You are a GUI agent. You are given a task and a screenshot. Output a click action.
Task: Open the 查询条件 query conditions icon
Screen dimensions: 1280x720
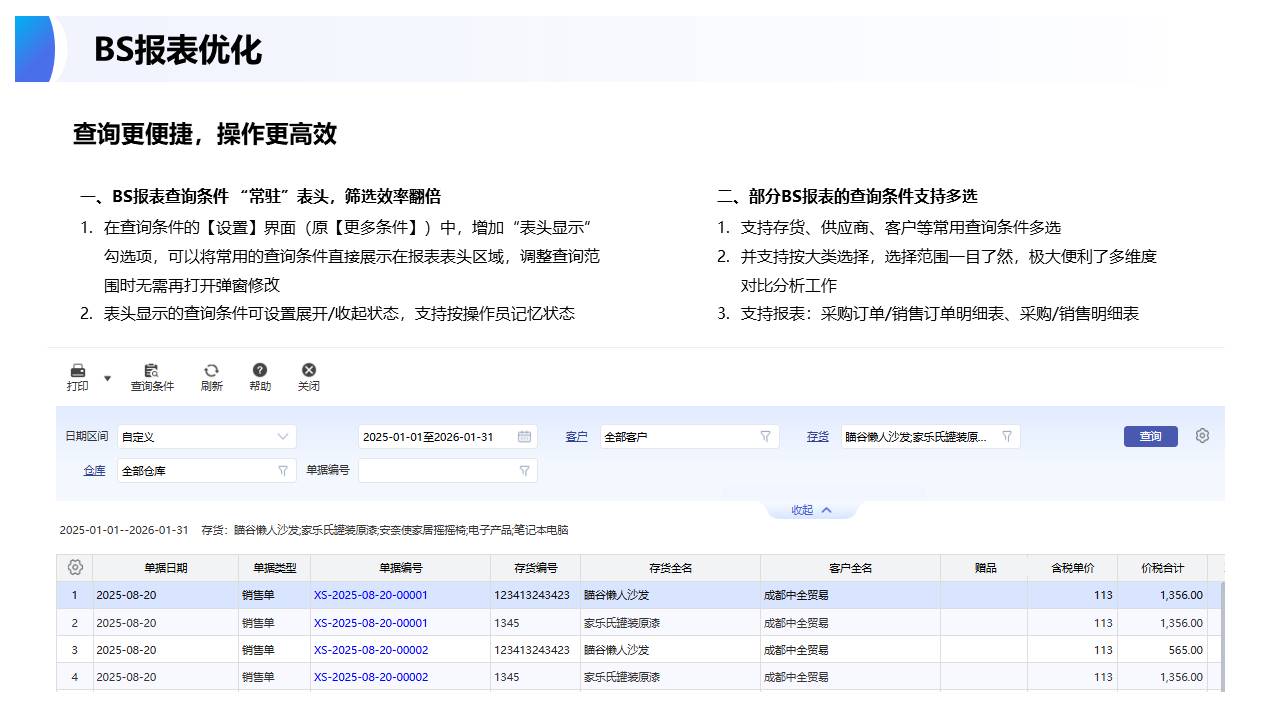152,371
